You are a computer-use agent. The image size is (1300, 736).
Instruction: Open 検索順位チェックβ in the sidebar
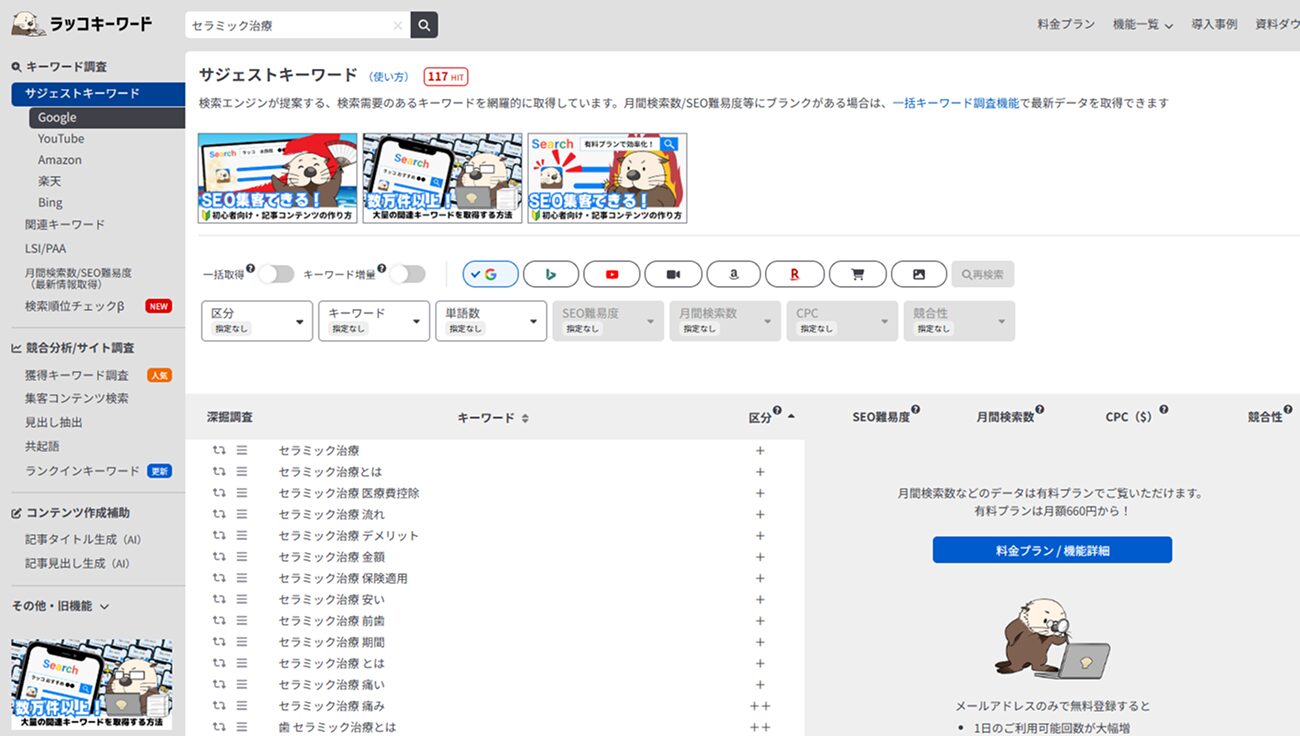click(75, 306)
